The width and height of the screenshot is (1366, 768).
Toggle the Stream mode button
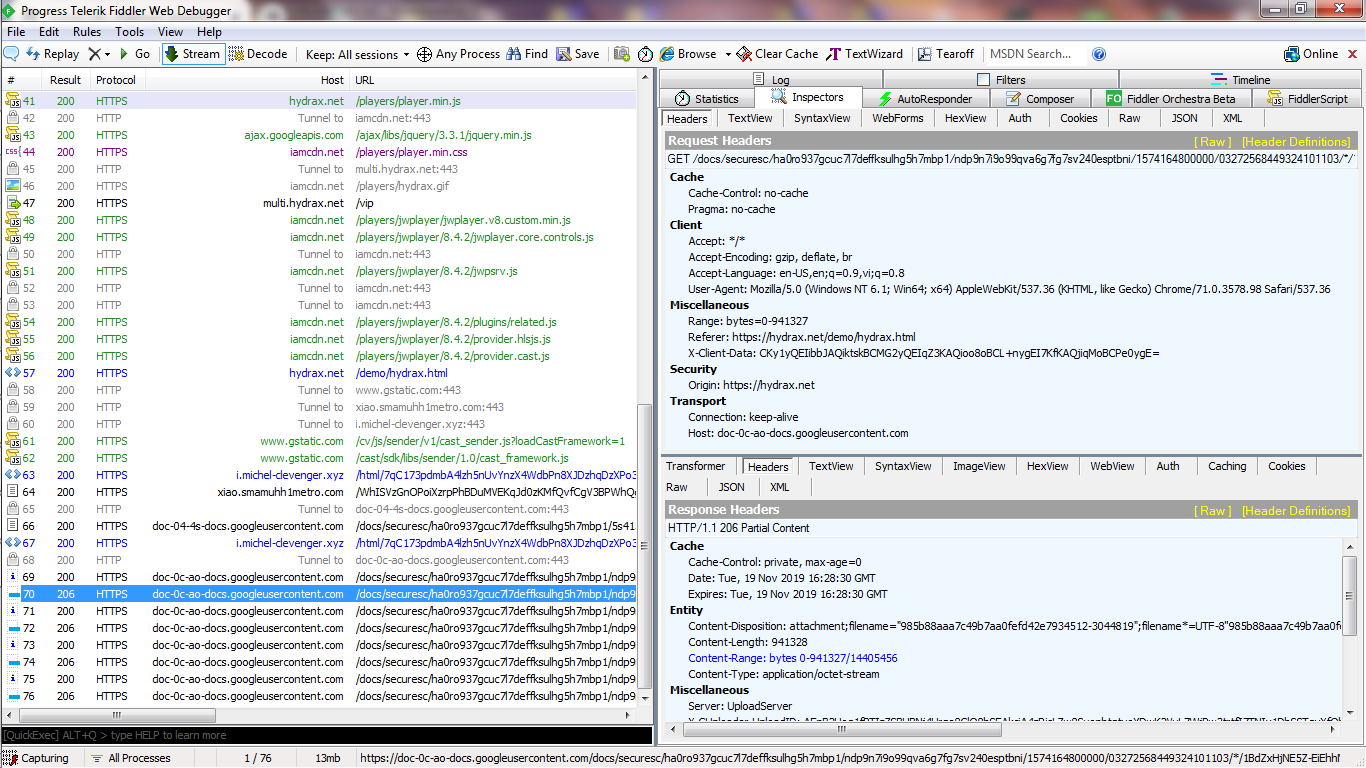tap(192, 54)
